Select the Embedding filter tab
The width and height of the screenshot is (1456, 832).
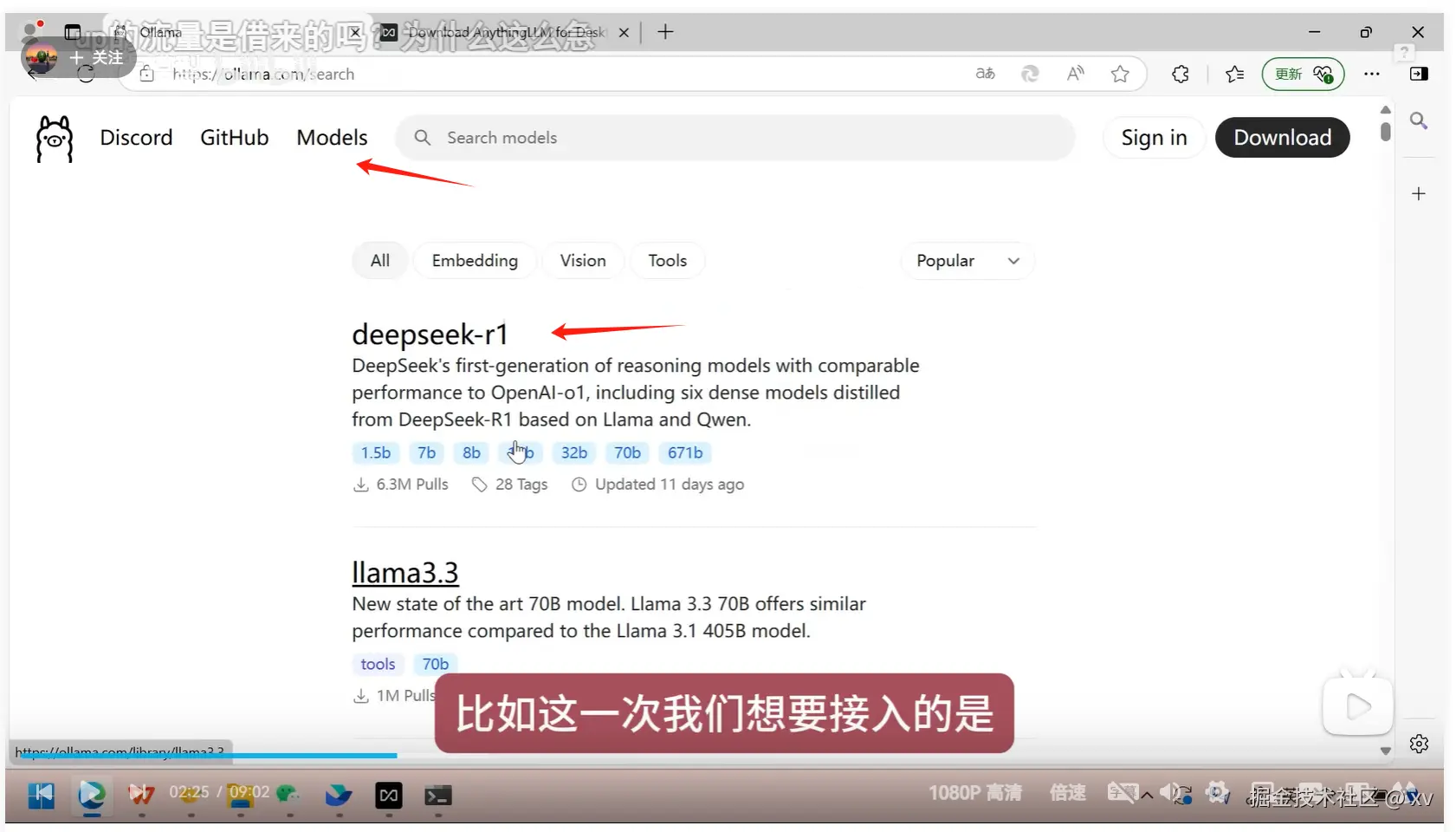475,261
